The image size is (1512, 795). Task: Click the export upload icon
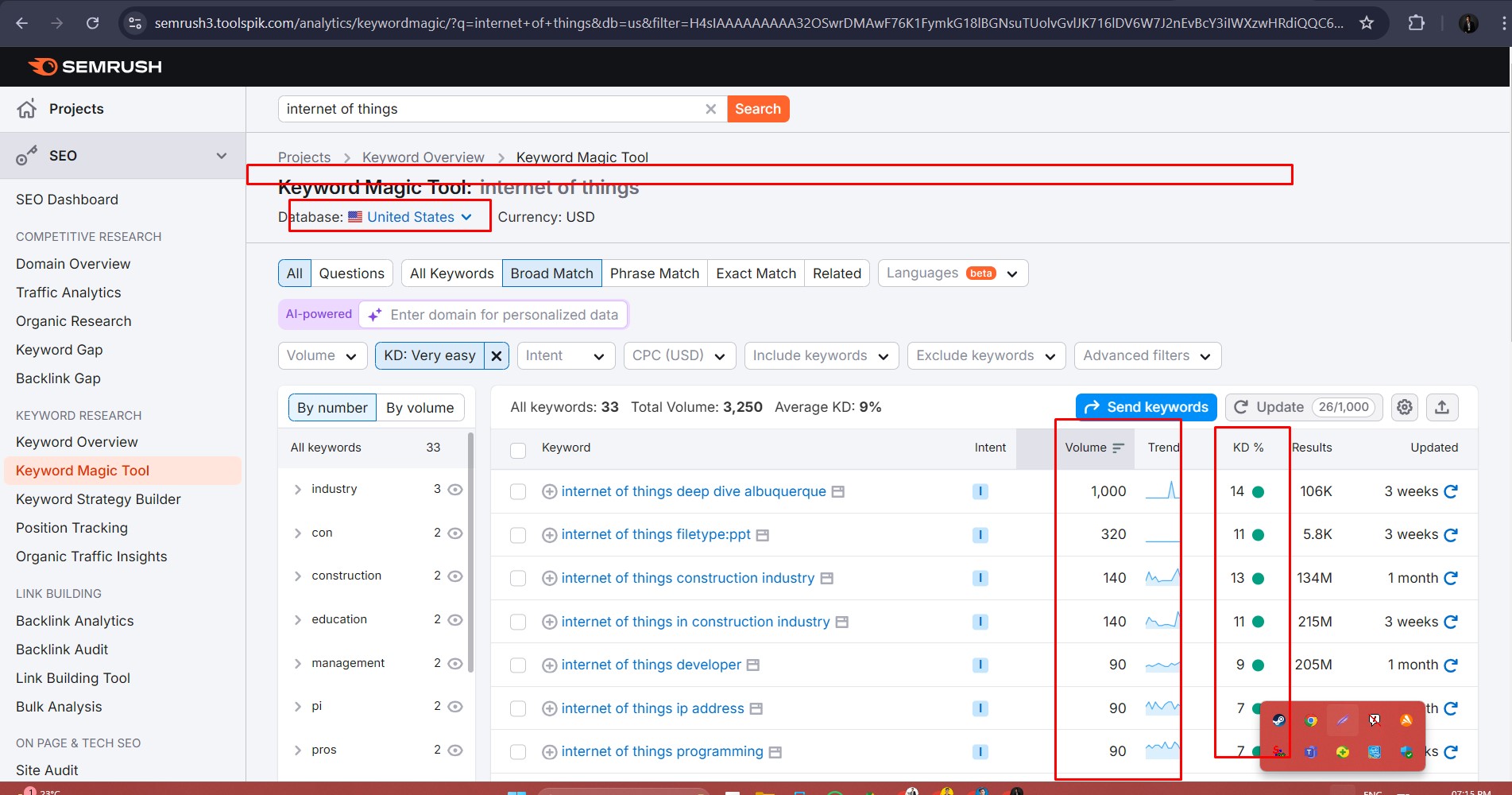[x=1442, y=407]
